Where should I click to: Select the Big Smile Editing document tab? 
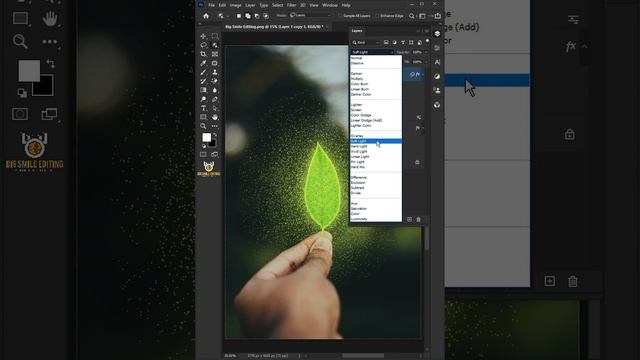(x=274, y=27)
